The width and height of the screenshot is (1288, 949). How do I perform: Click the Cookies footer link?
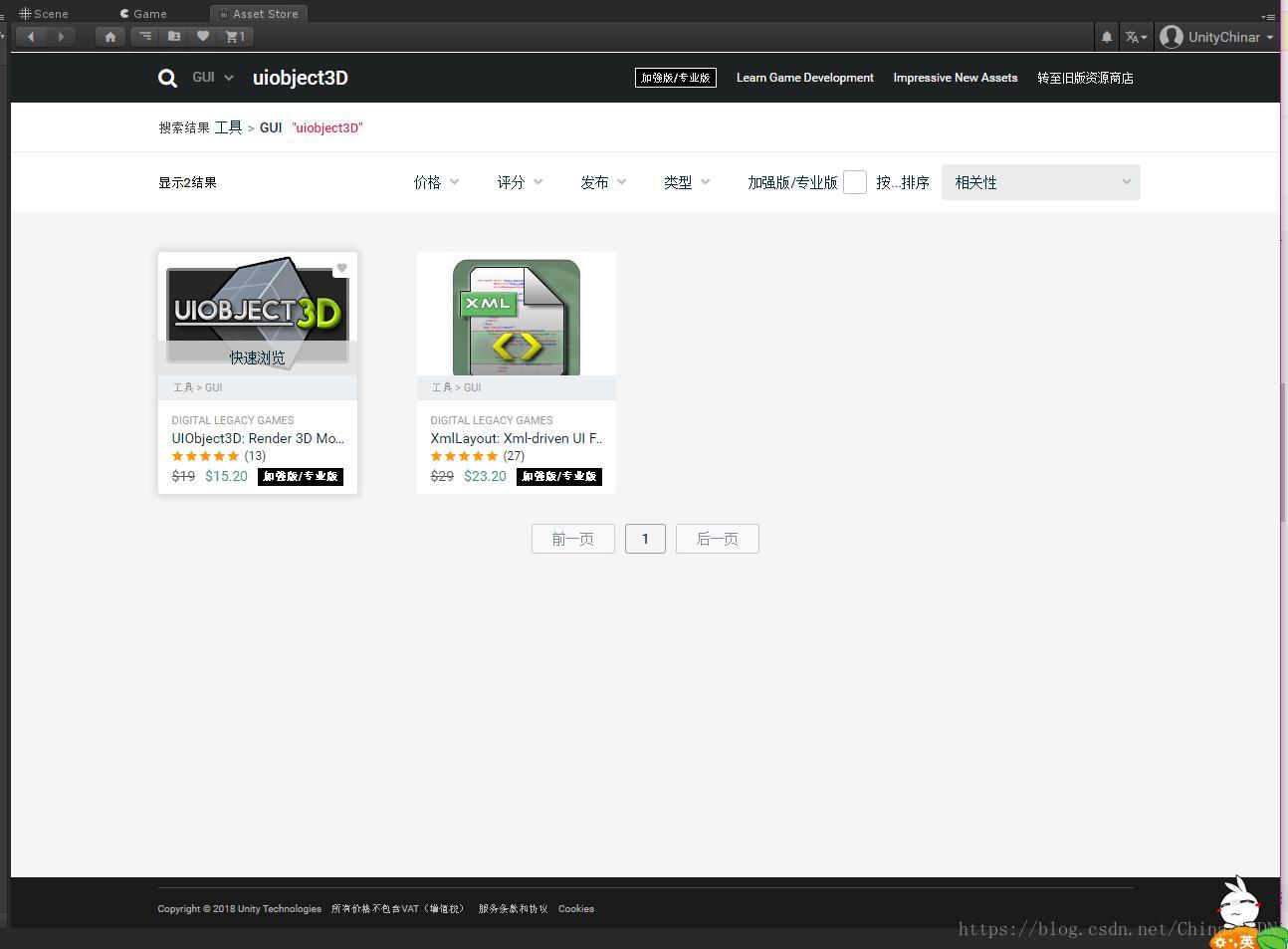(576, 908)
